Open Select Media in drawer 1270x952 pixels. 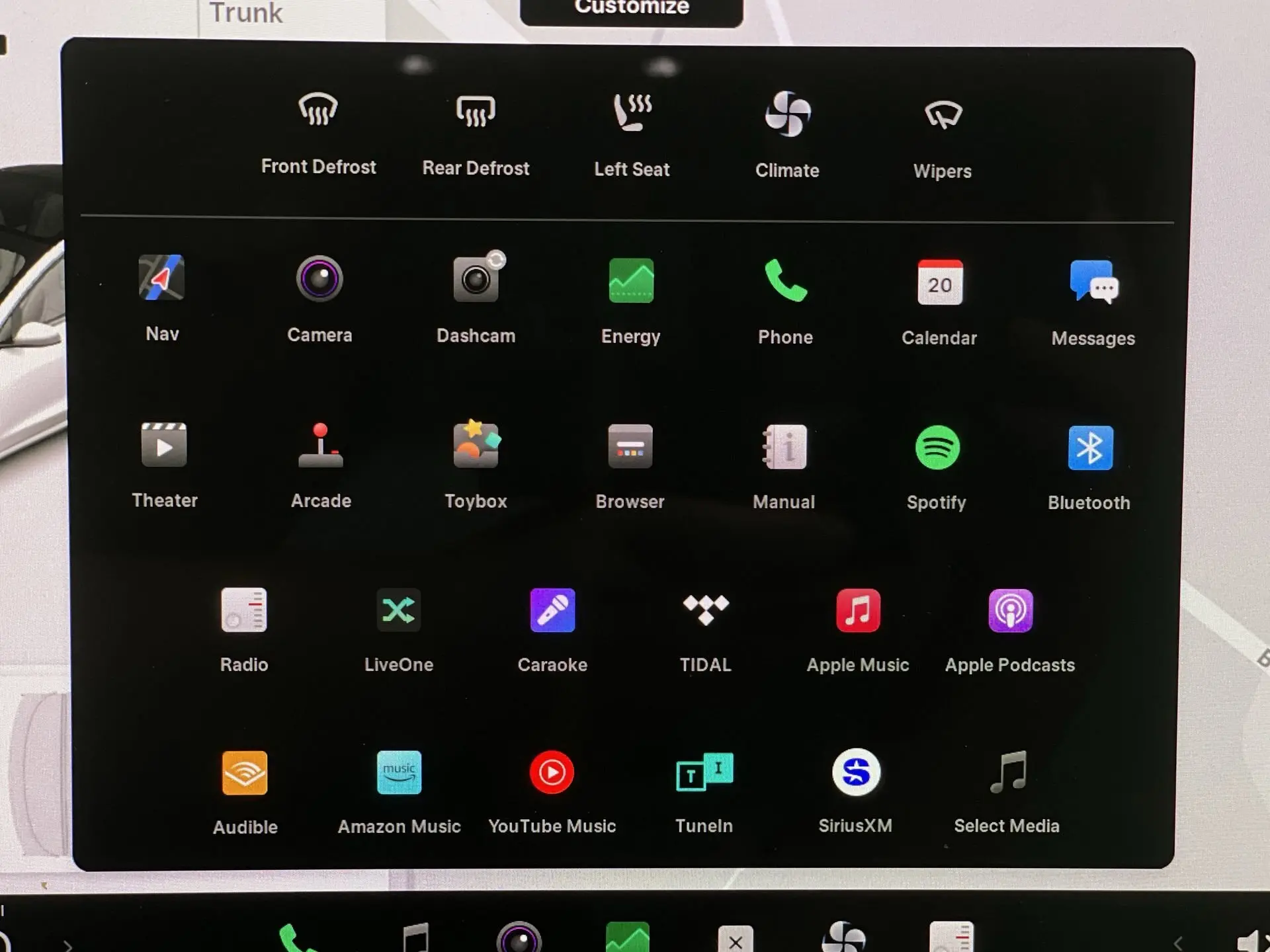(x=1007, y=792)
